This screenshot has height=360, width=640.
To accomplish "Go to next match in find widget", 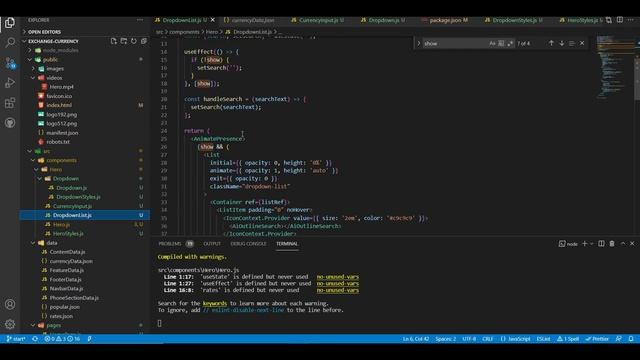I will pos(562,43).
